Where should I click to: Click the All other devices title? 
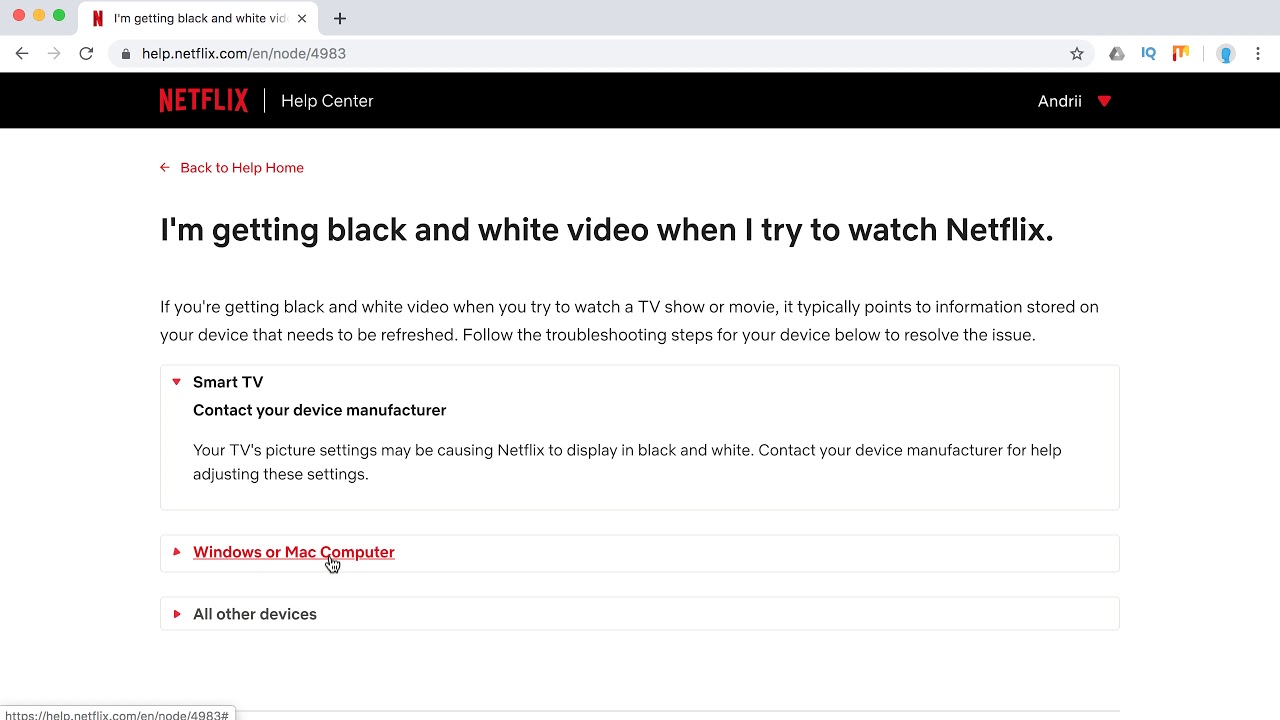point(255,614)
